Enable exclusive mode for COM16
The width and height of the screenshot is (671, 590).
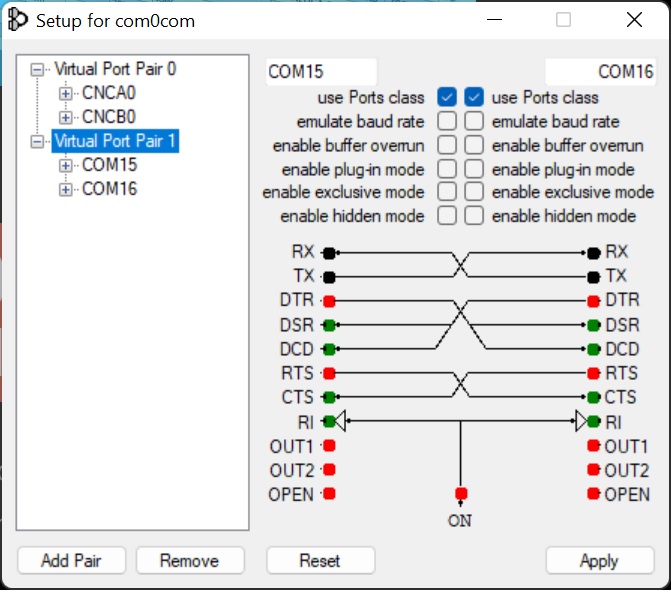pyautogui.click(x=474, y=192)
